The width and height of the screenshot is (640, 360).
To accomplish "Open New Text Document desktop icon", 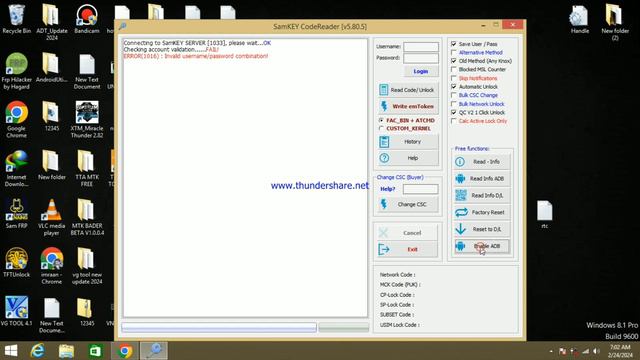I will [87, 71].
